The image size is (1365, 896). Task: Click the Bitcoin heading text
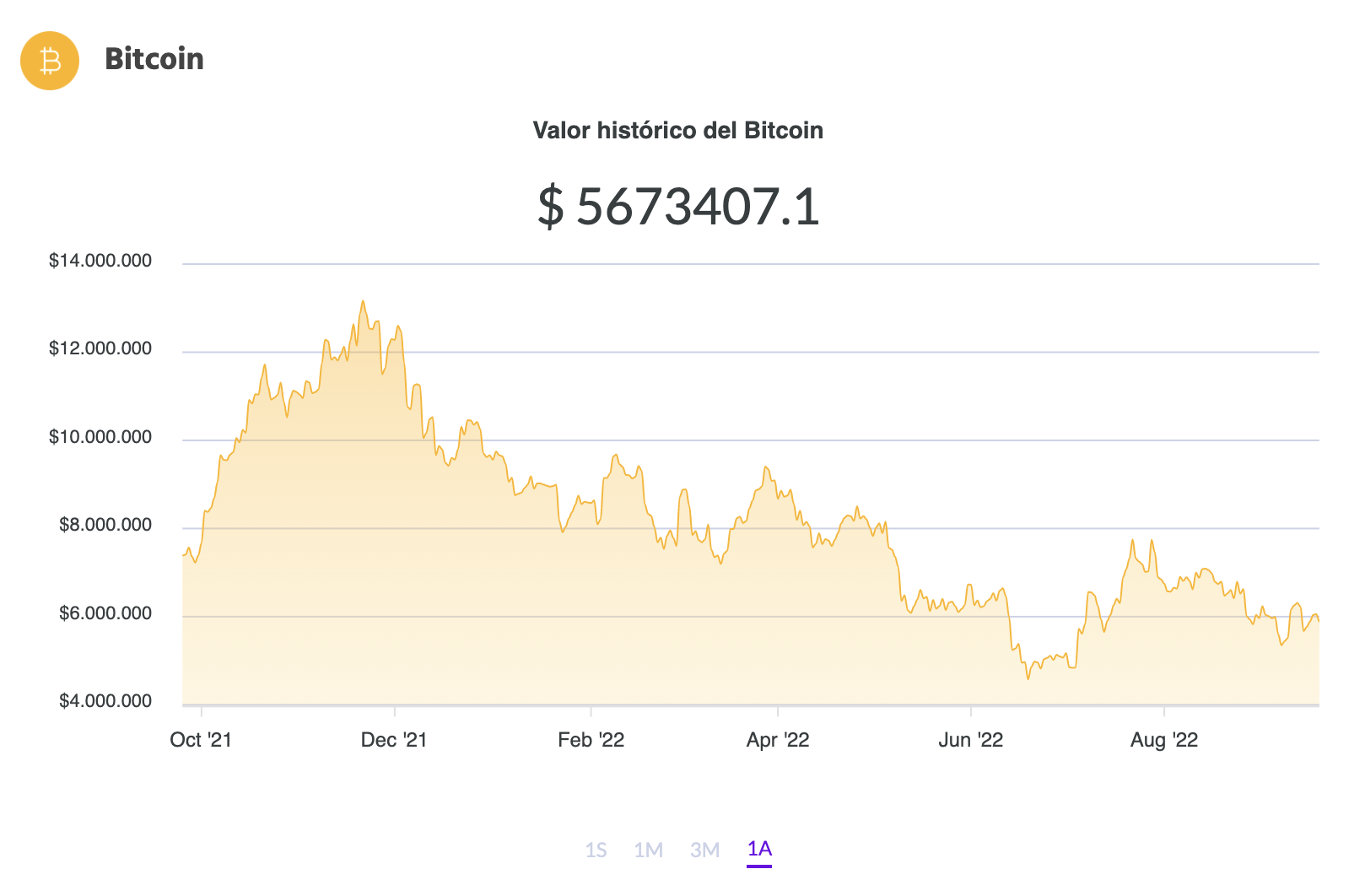click(x=154, y=59)
